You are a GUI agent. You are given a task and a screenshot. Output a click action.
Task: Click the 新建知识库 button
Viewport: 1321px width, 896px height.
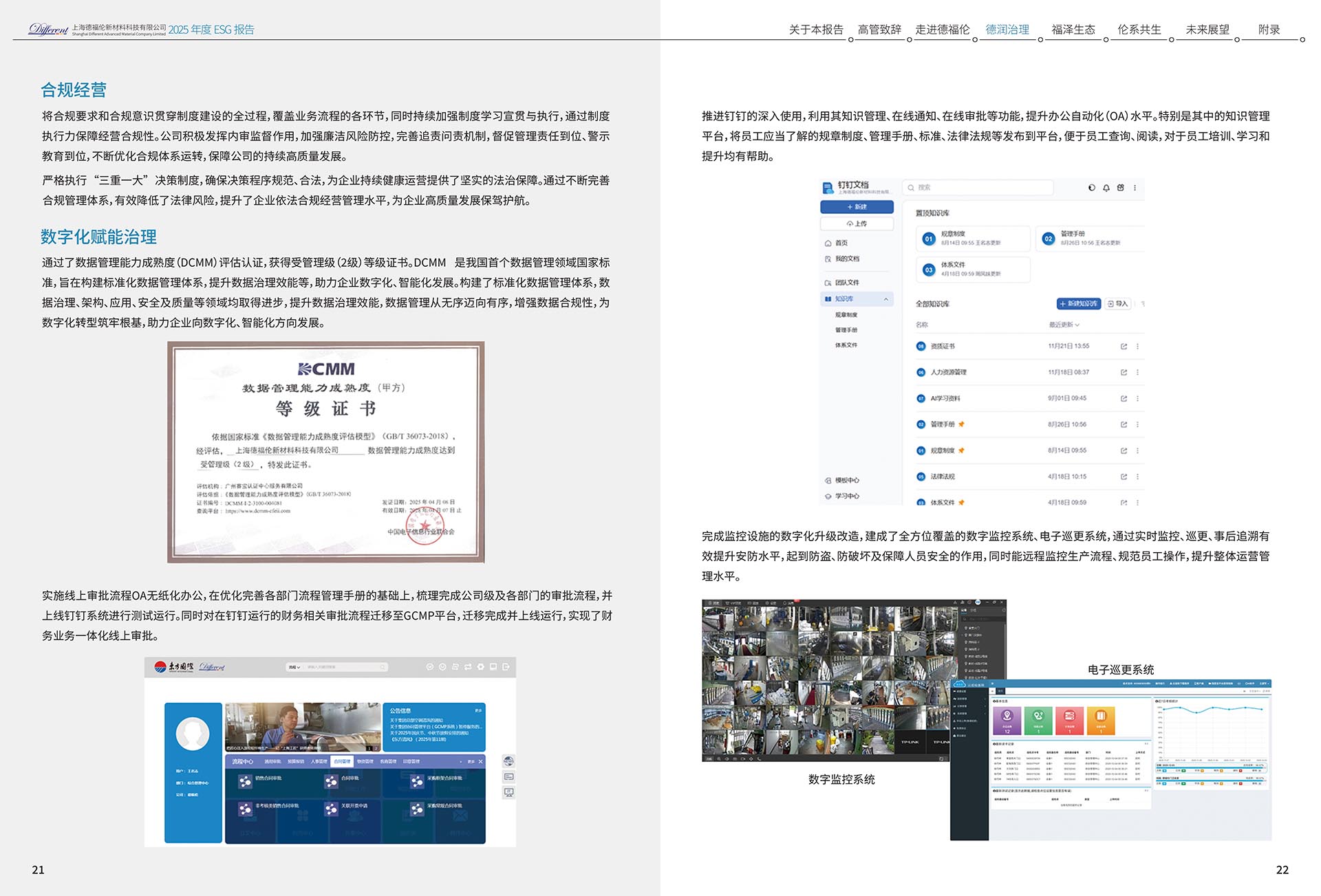point(1078,304)
